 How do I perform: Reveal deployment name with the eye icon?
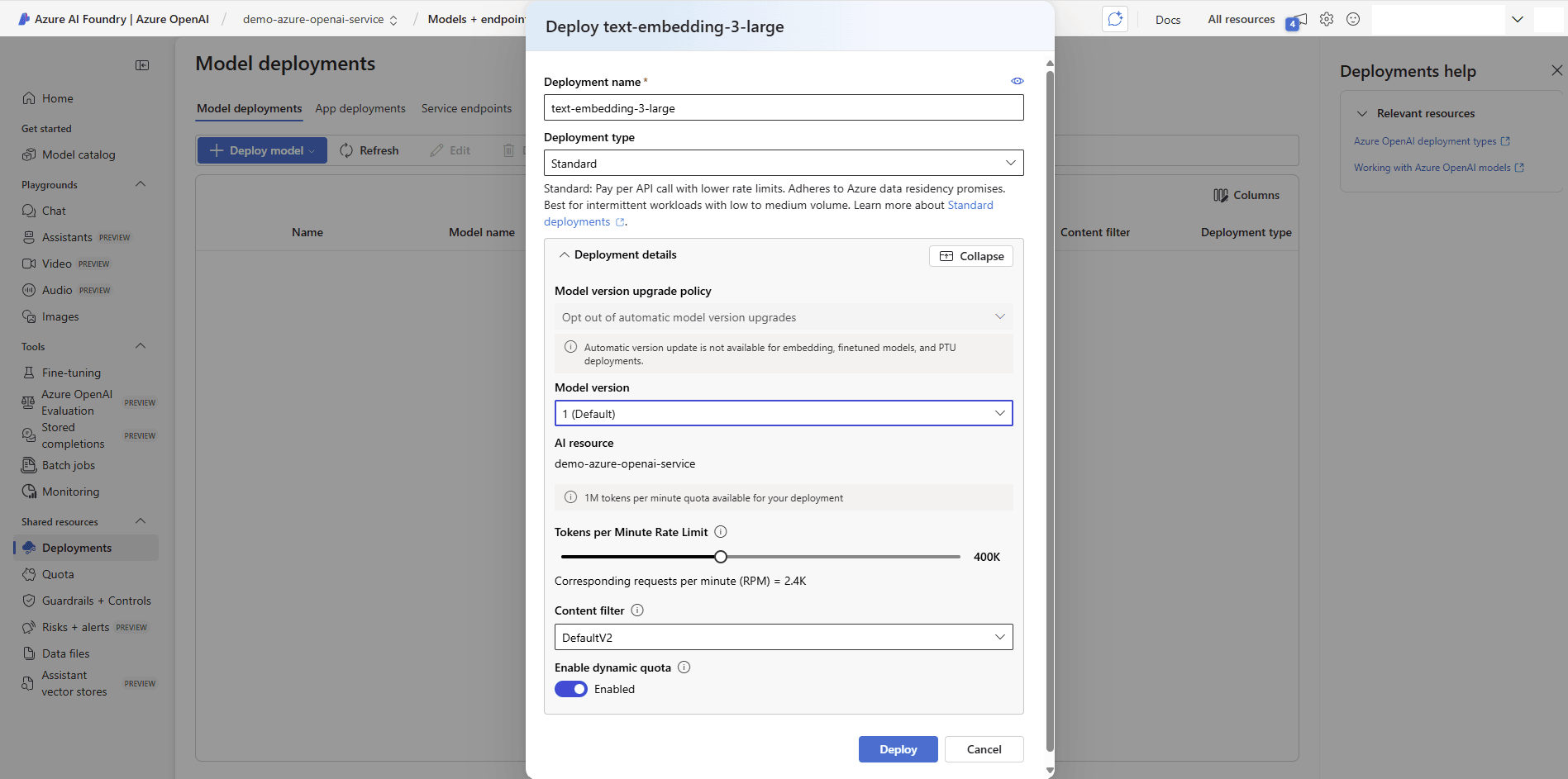point(1017,80)
